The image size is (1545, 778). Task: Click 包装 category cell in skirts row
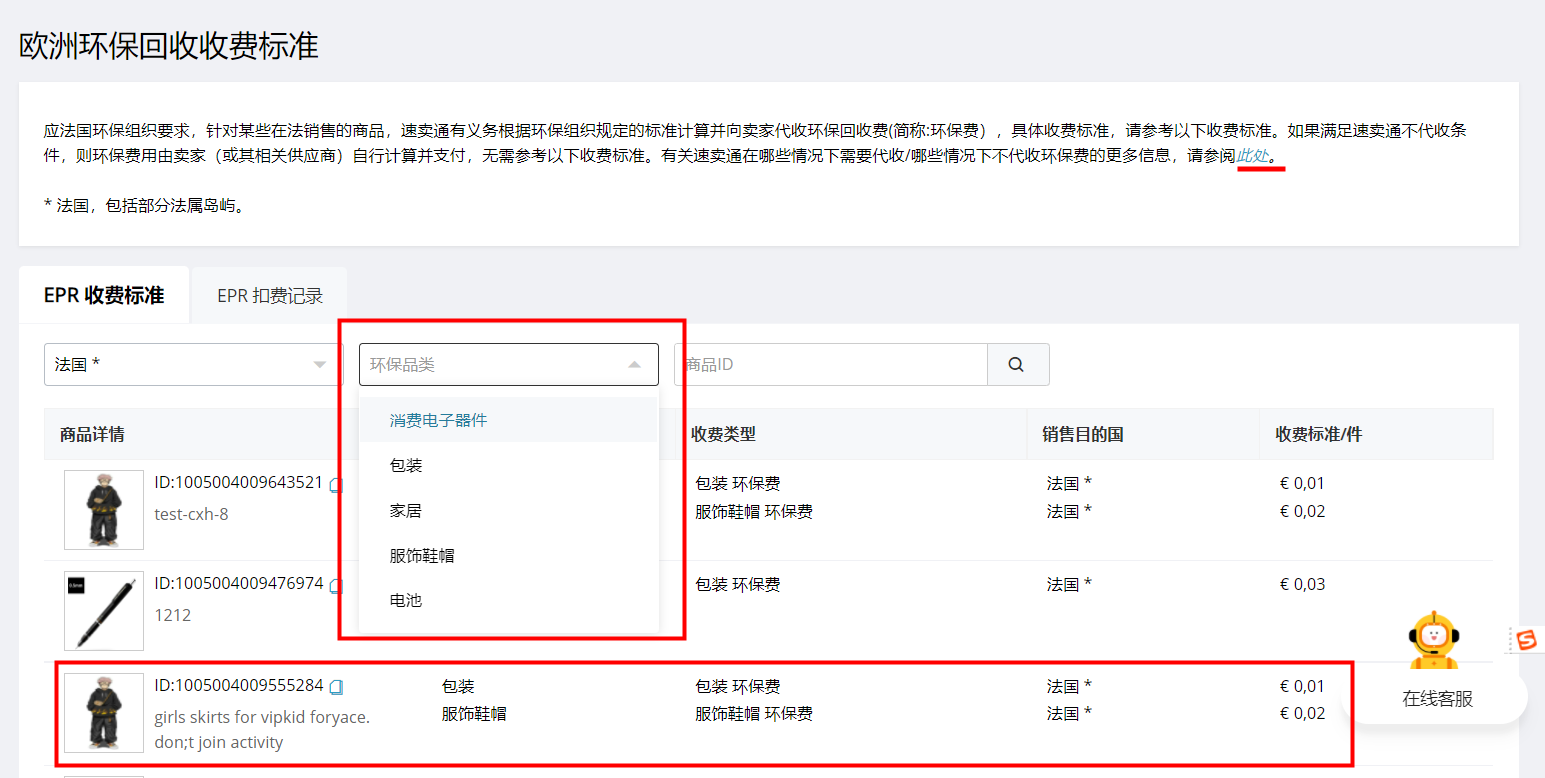(458, 687)
